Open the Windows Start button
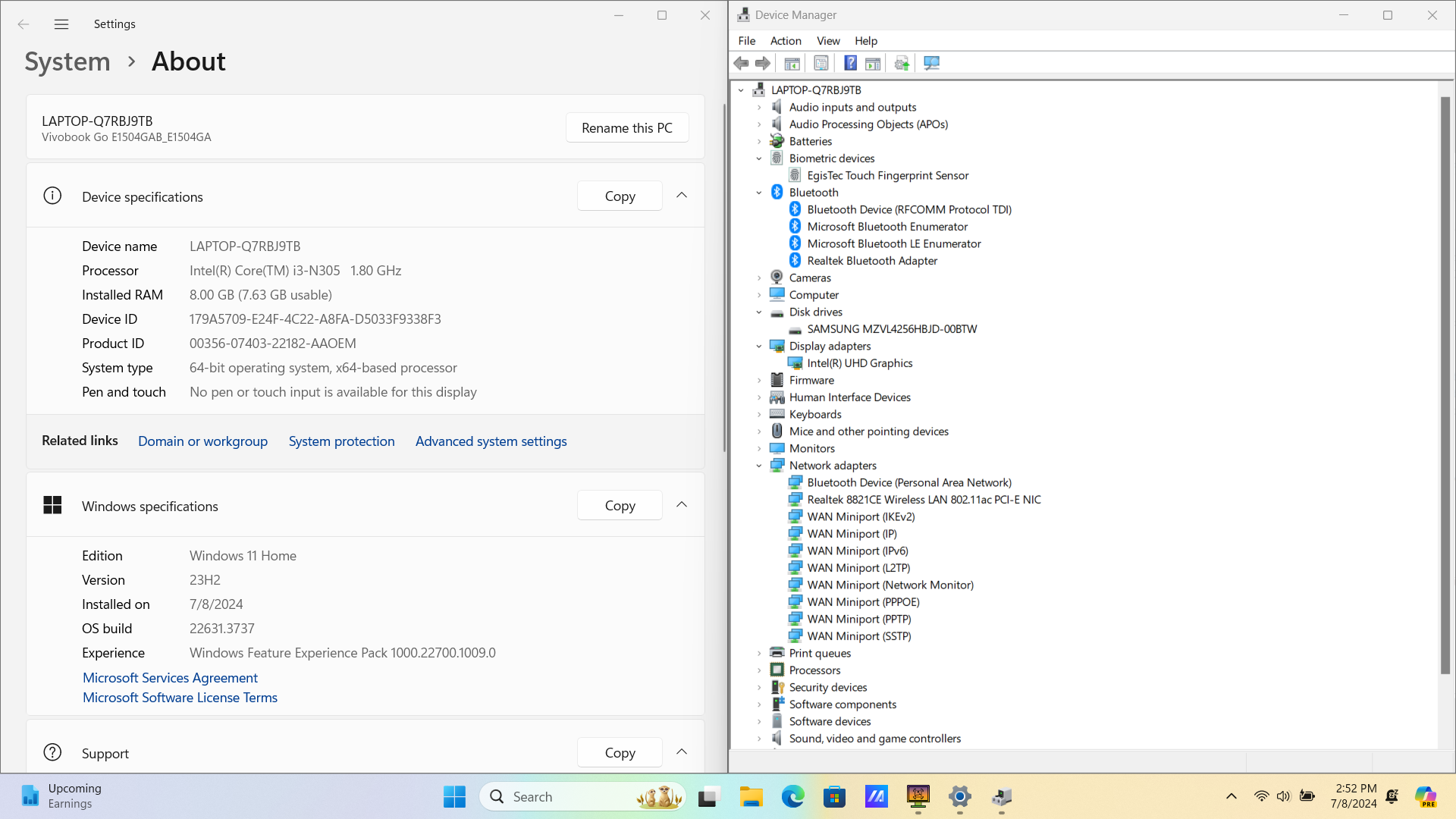 454,796
